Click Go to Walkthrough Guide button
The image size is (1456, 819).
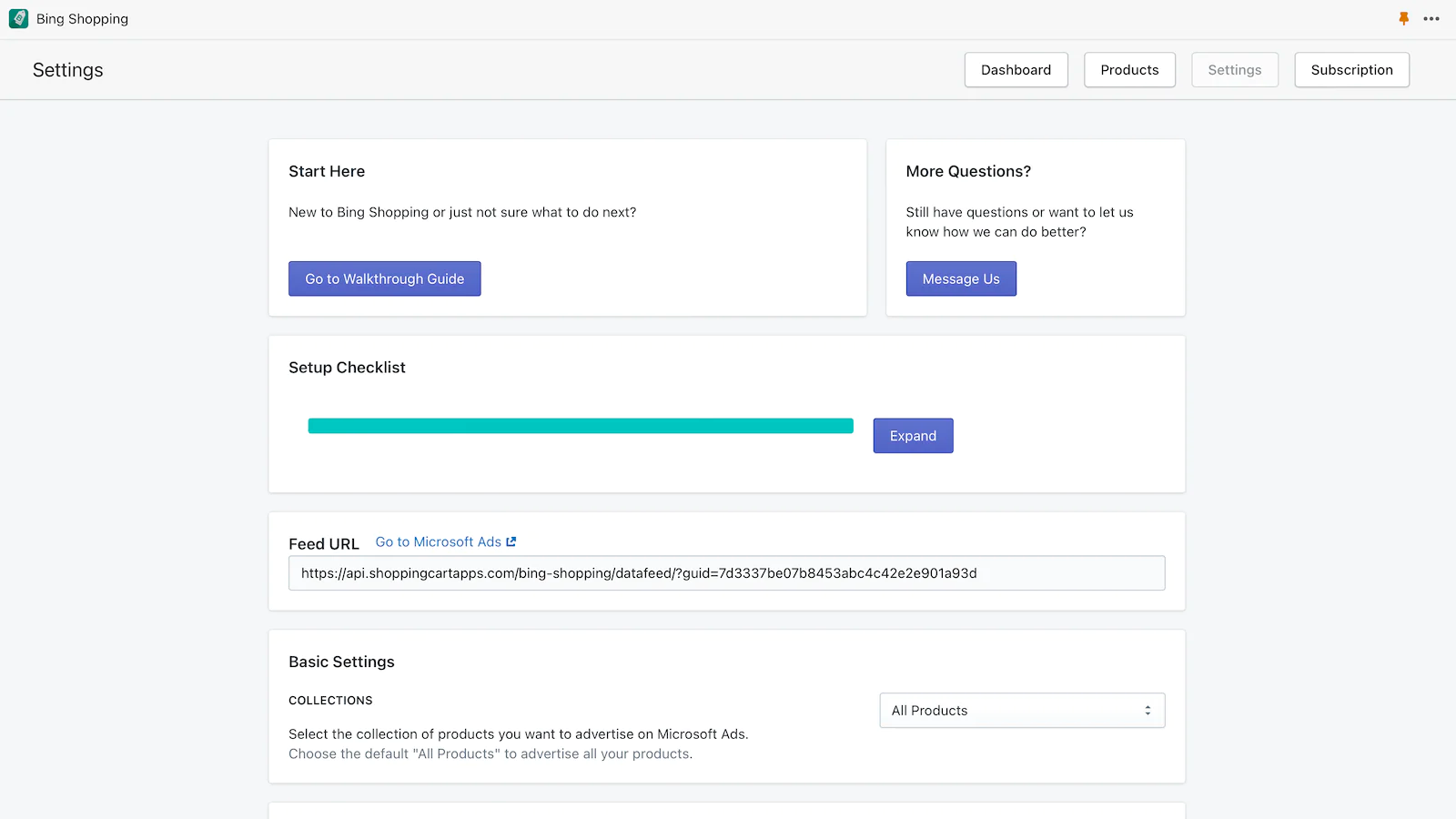(x=385, y=278)
